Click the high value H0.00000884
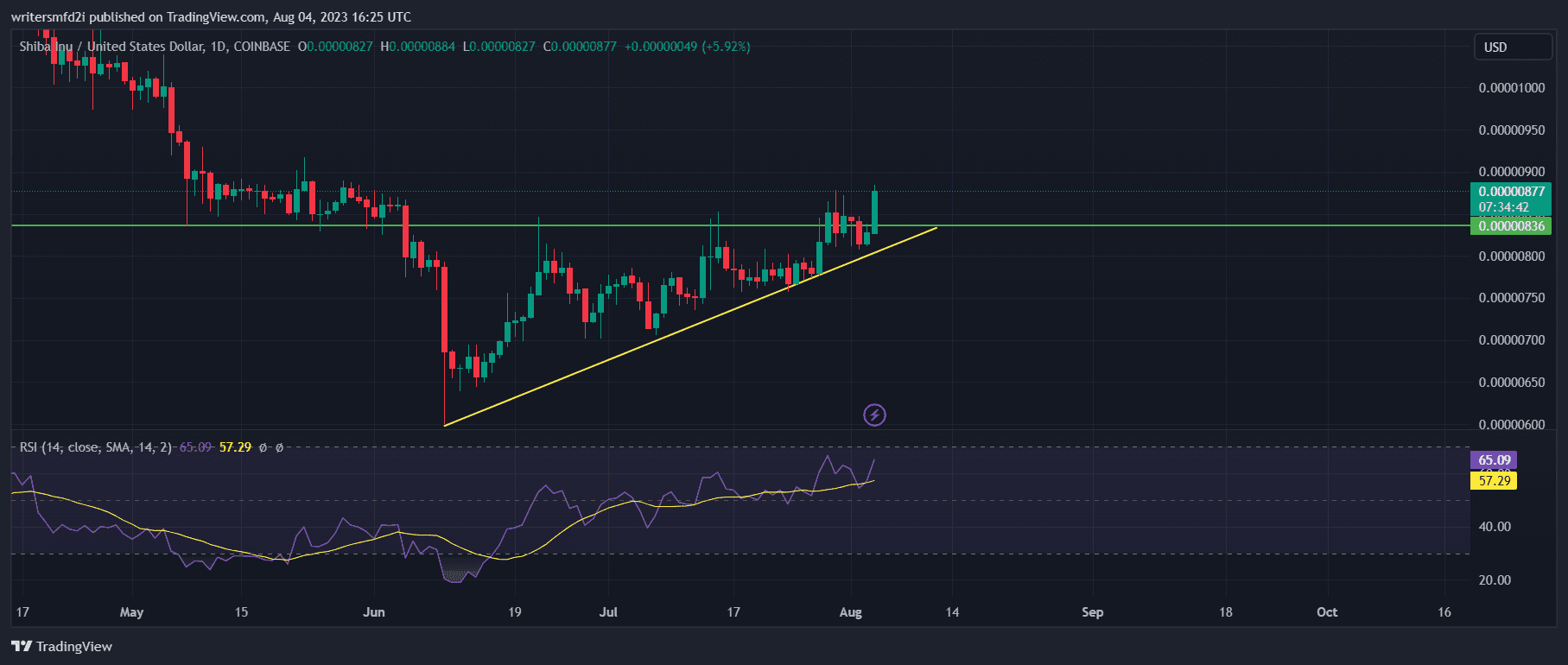 point(417,47)
